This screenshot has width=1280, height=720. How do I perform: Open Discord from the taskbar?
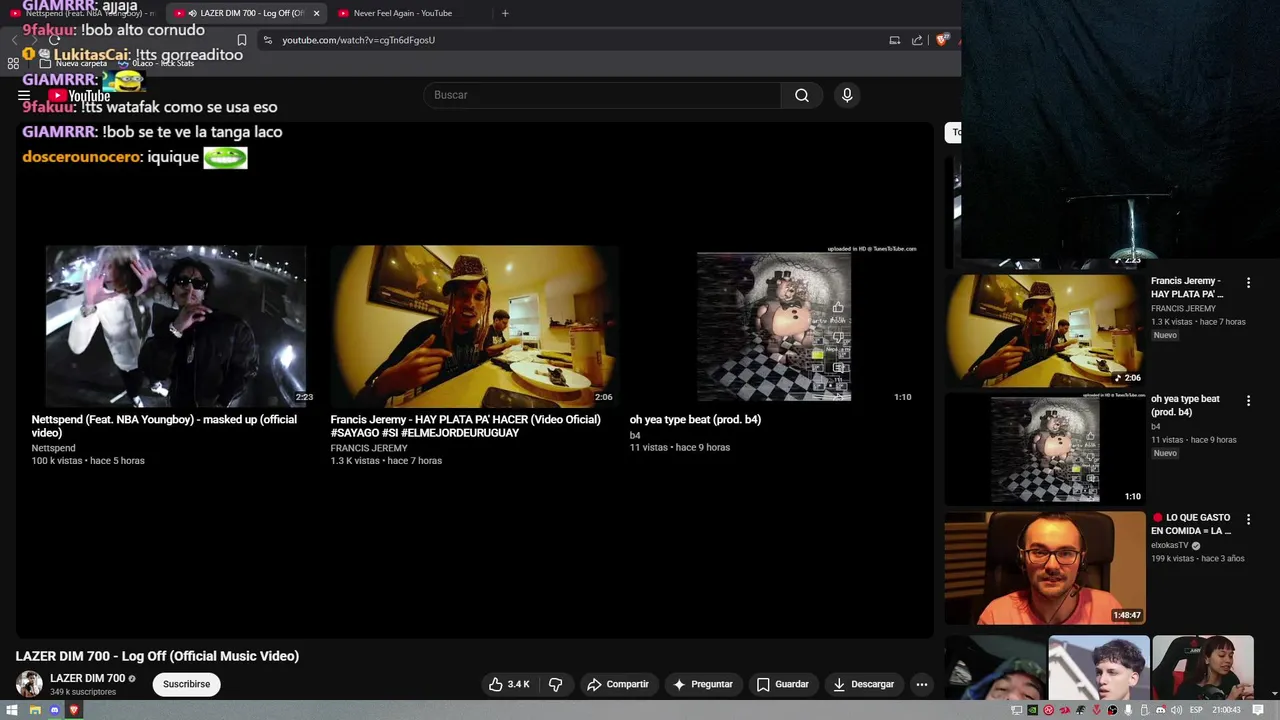point(55,710)
